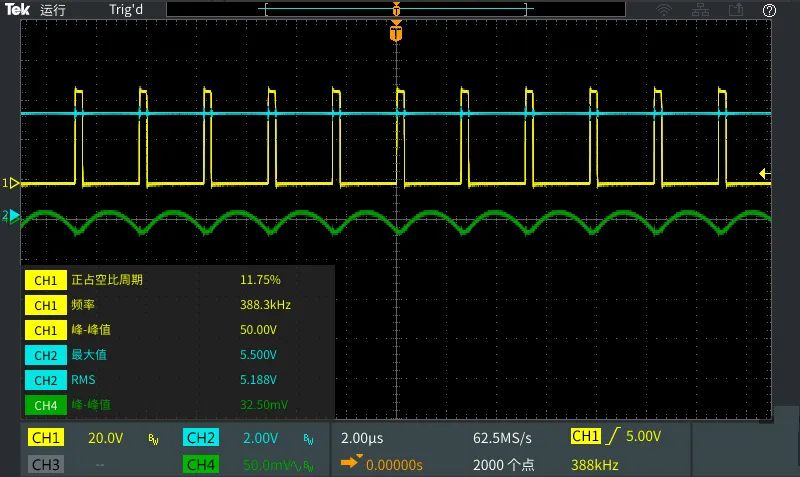Click horizontal position 0.00000s value
Image resolution: width=800 pixels, height=477 pixels.
394,465
